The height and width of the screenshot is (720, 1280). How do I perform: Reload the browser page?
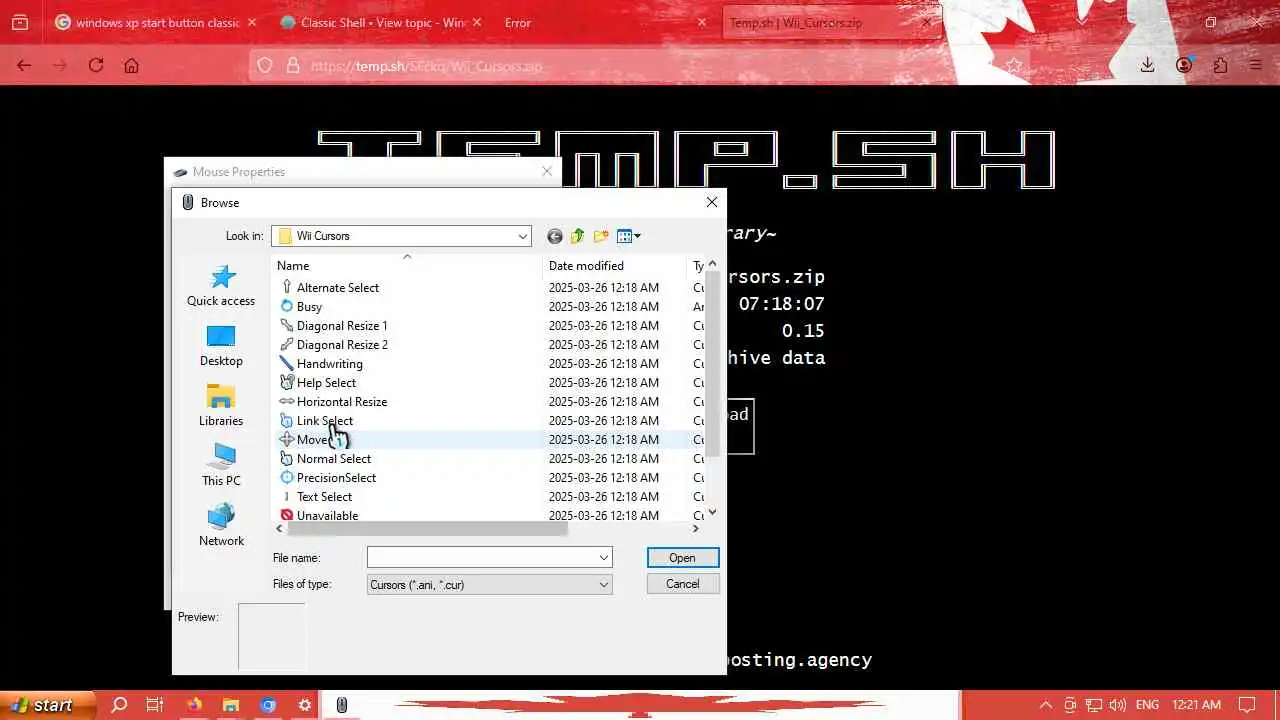[x=96, y=65]
